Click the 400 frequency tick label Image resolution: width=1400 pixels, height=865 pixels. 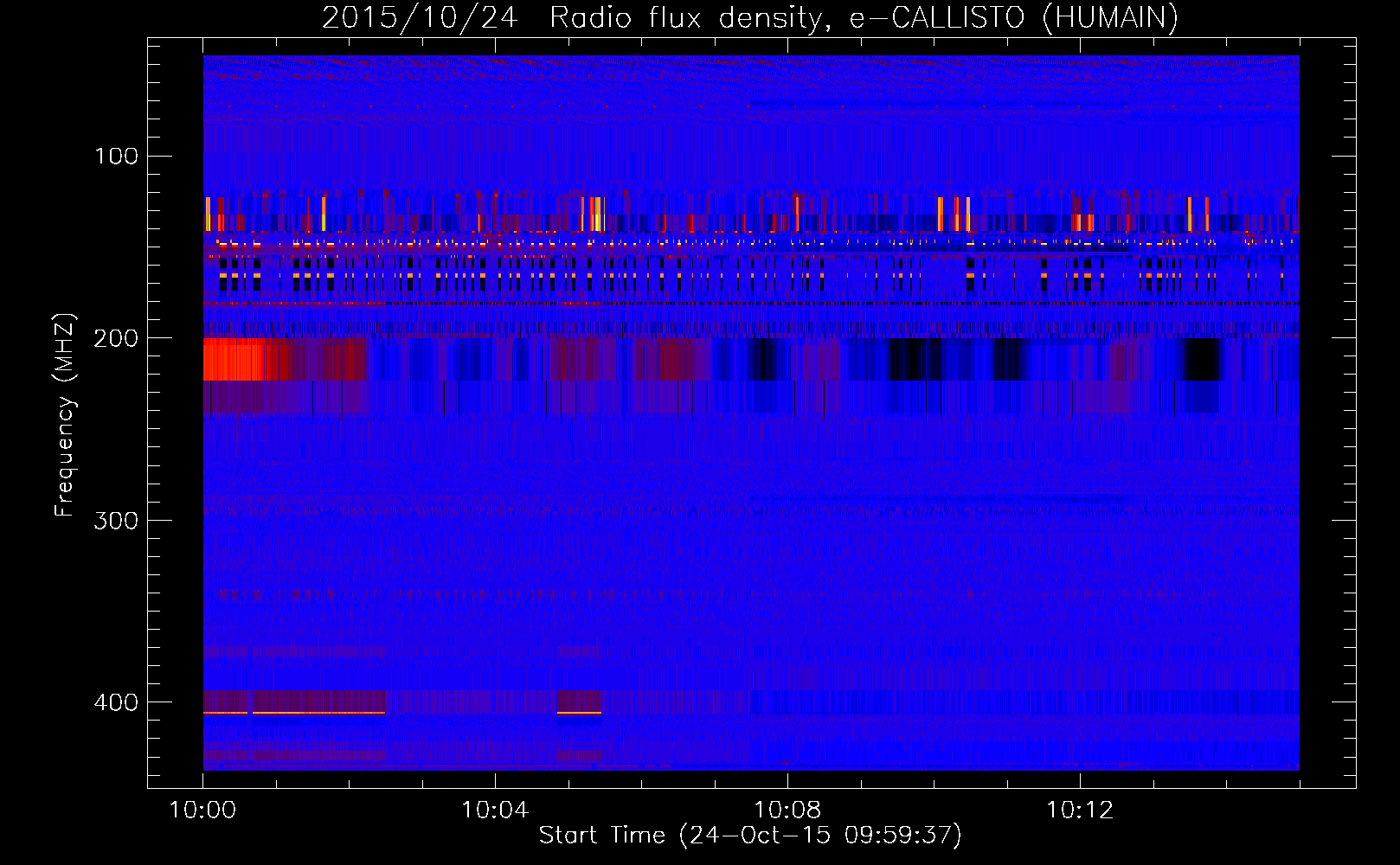click(116, 702)
